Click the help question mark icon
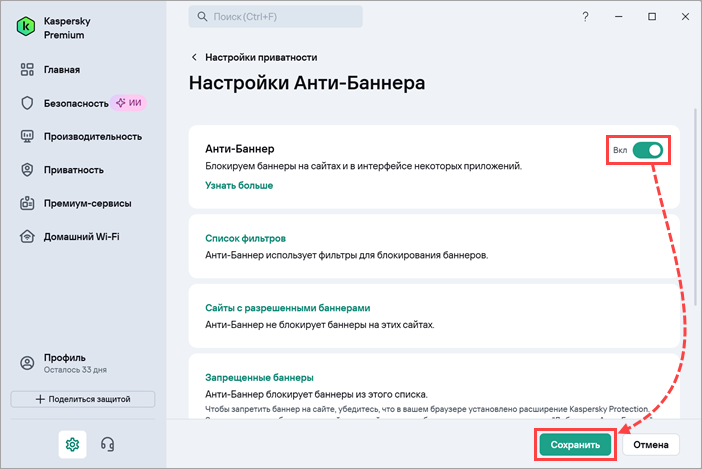The width and height of the screenshot is (702, 469). pyautogui.click(x=585, y=17)
